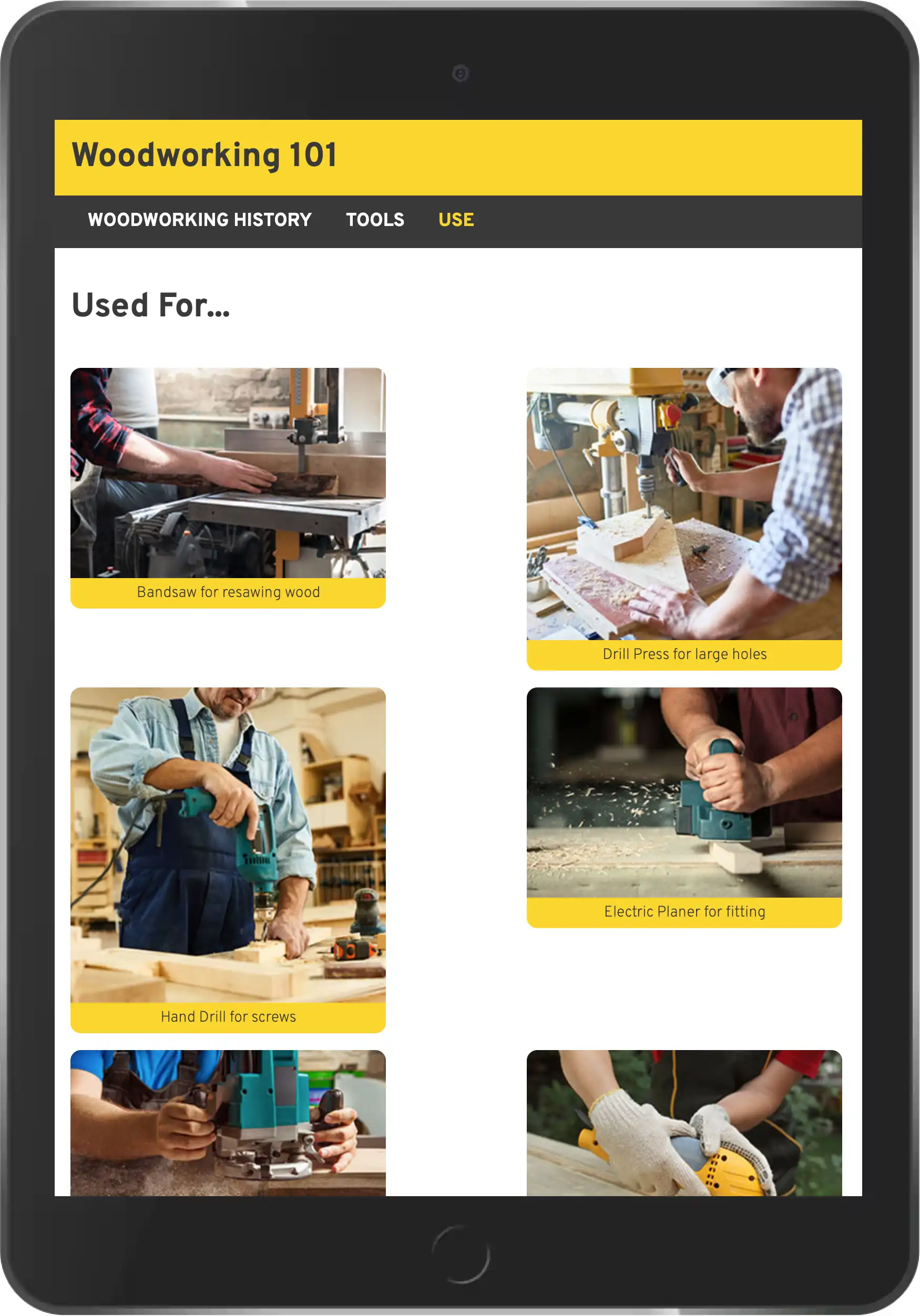Open the yellow sander photo with gloves
Viewport: 920px width, 1316px height.
click(684, 1123)
